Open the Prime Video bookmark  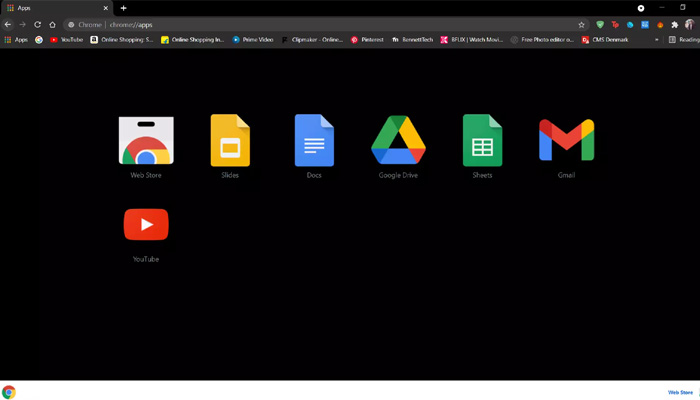[253, 40]
